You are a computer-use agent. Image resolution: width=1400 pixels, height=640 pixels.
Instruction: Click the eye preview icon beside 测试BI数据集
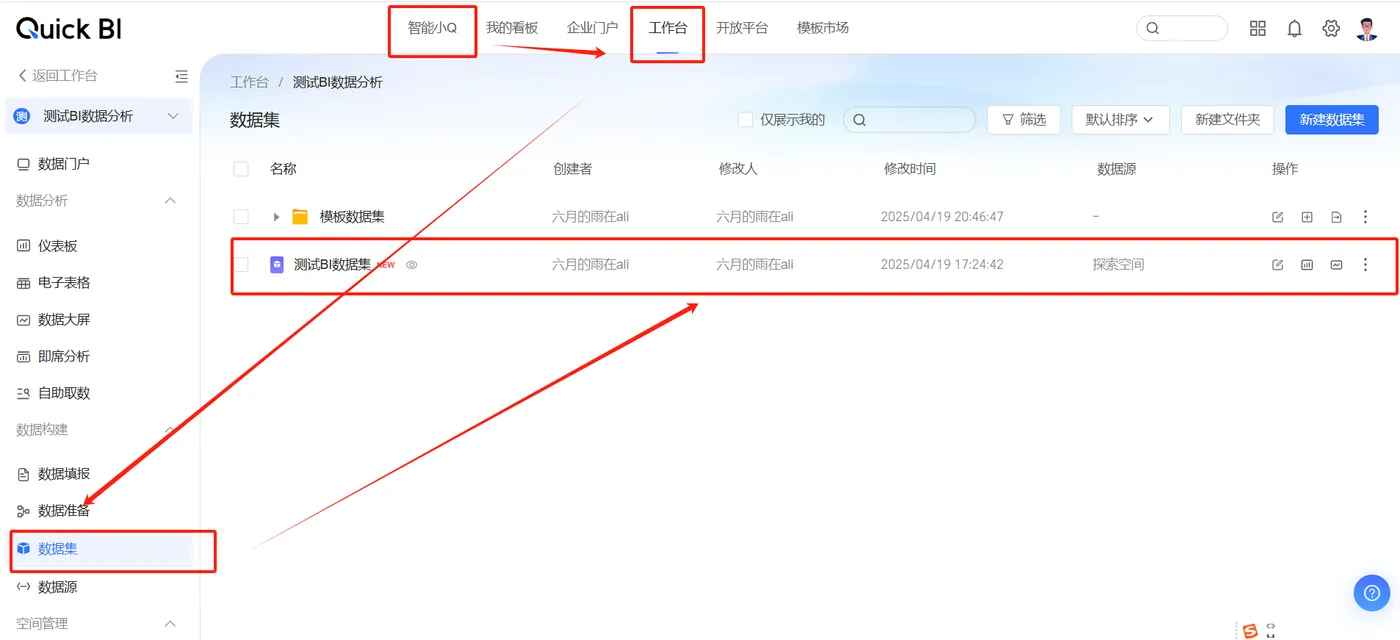tap(411, 265)
